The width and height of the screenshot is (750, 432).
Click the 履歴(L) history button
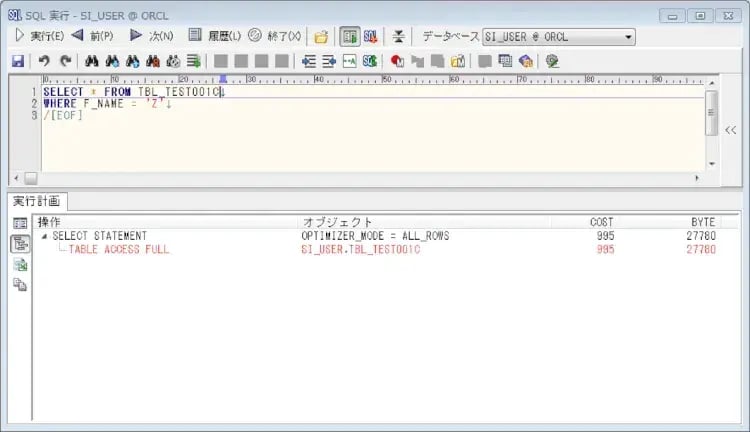[214, 36]
